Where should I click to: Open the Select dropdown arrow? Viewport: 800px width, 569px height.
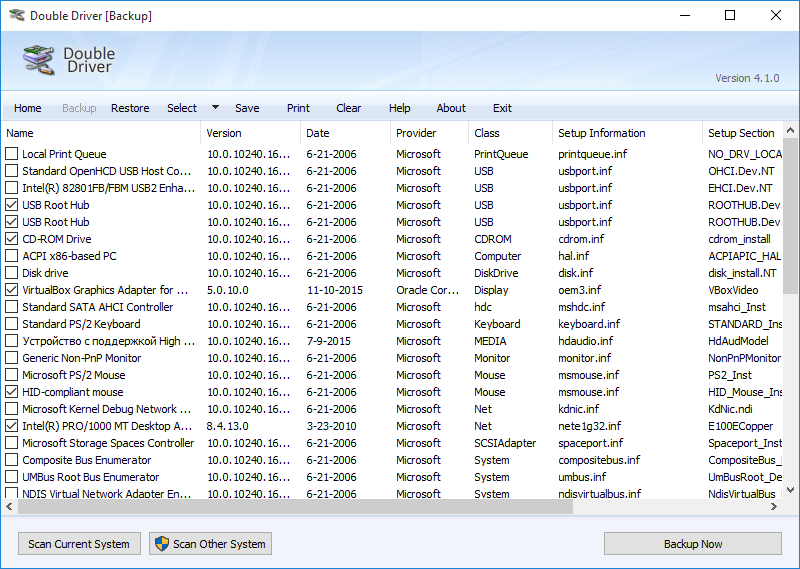(215, 107)
